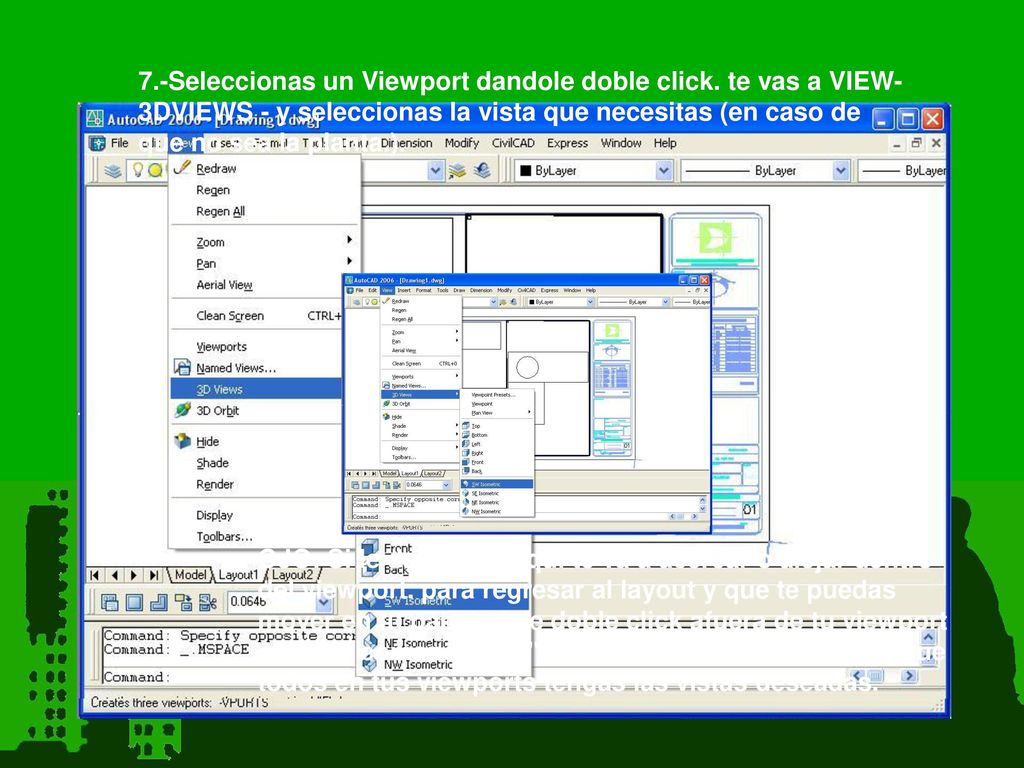
Task: Select the Left view icon in small submenu
Action: 466,443
